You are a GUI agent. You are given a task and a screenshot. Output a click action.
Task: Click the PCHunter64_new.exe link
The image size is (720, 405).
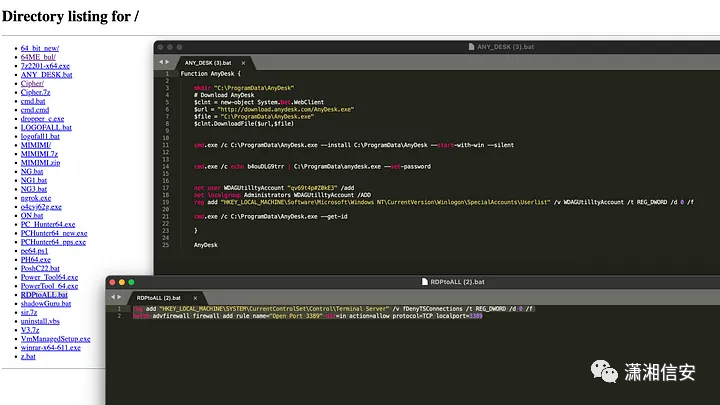(x=54, y=233)
